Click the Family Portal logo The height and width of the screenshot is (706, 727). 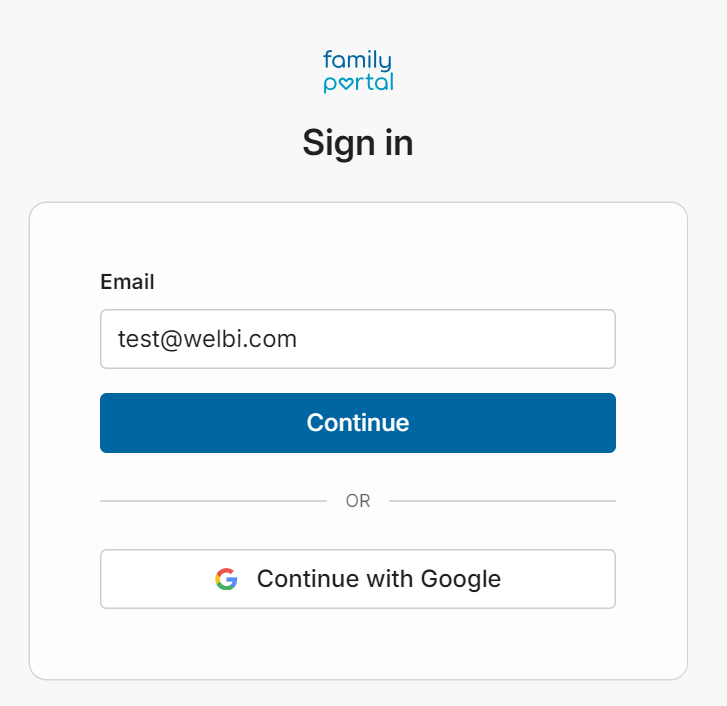pos(358,72)
